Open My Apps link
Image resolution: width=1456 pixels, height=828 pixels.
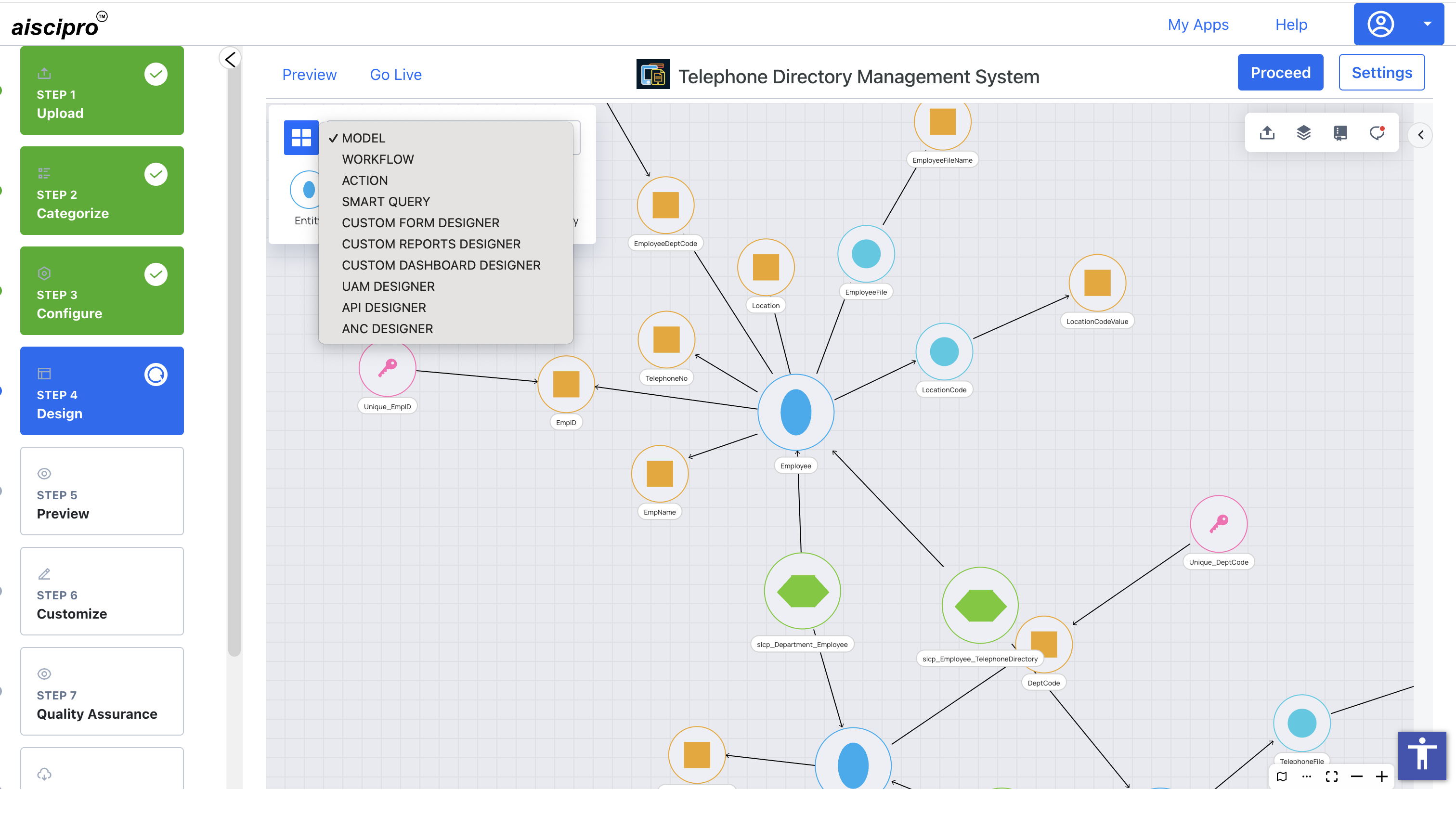pos(1198,25)
